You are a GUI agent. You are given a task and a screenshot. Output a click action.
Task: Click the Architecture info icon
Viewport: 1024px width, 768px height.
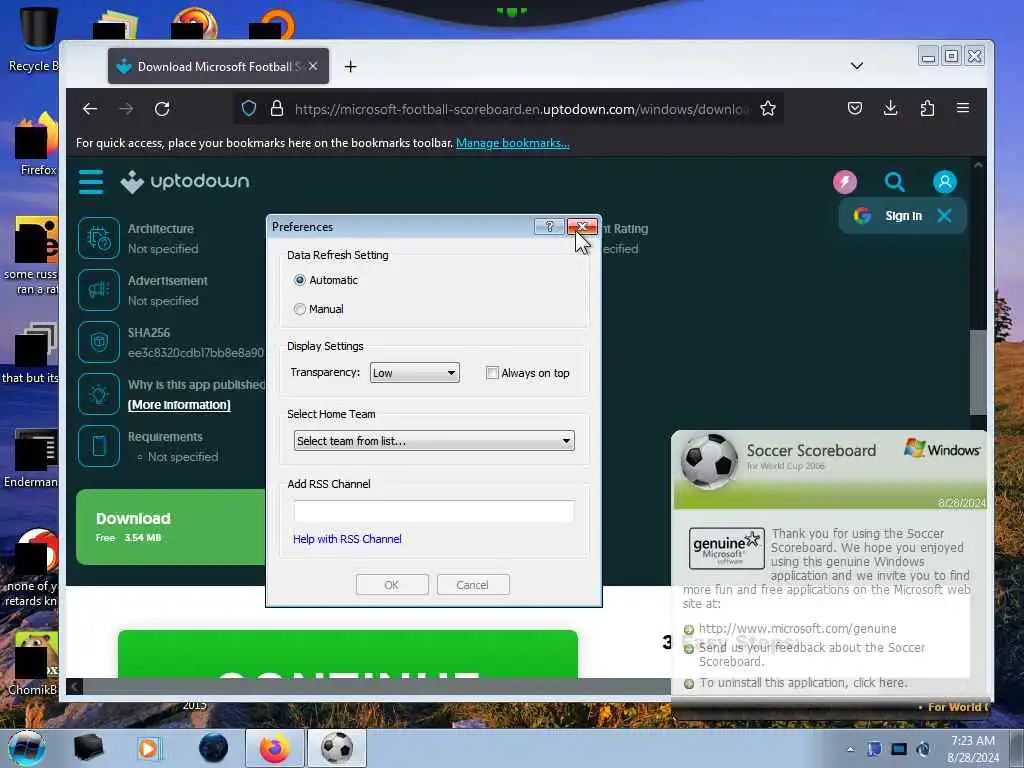point(99,238)
